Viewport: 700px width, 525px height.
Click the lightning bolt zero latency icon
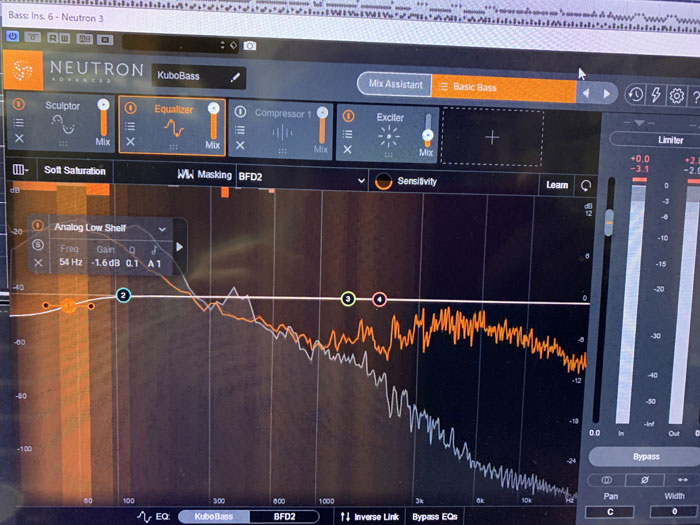tap(656, 95)
